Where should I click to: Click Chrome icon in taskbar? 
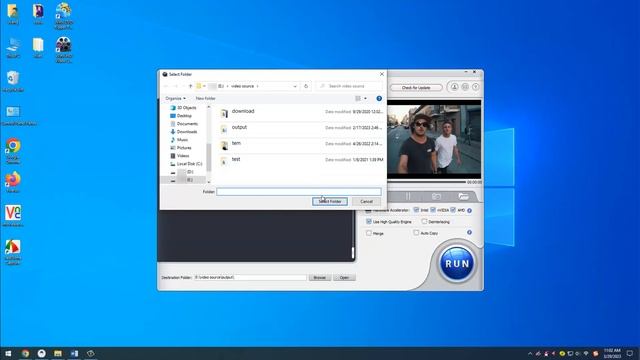[x=25, y=353]
